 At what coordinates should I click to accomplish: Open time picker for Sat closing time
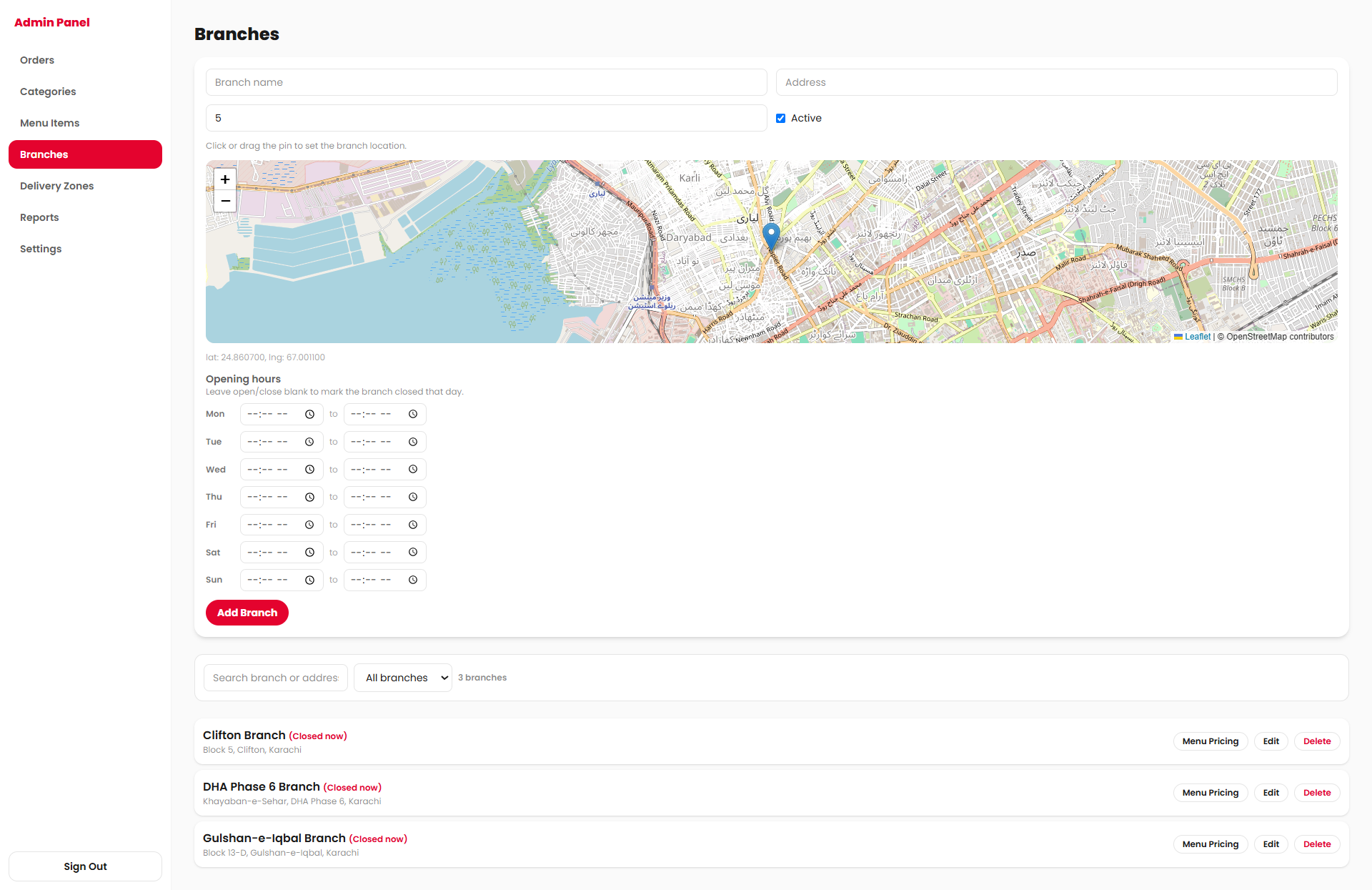413,553
